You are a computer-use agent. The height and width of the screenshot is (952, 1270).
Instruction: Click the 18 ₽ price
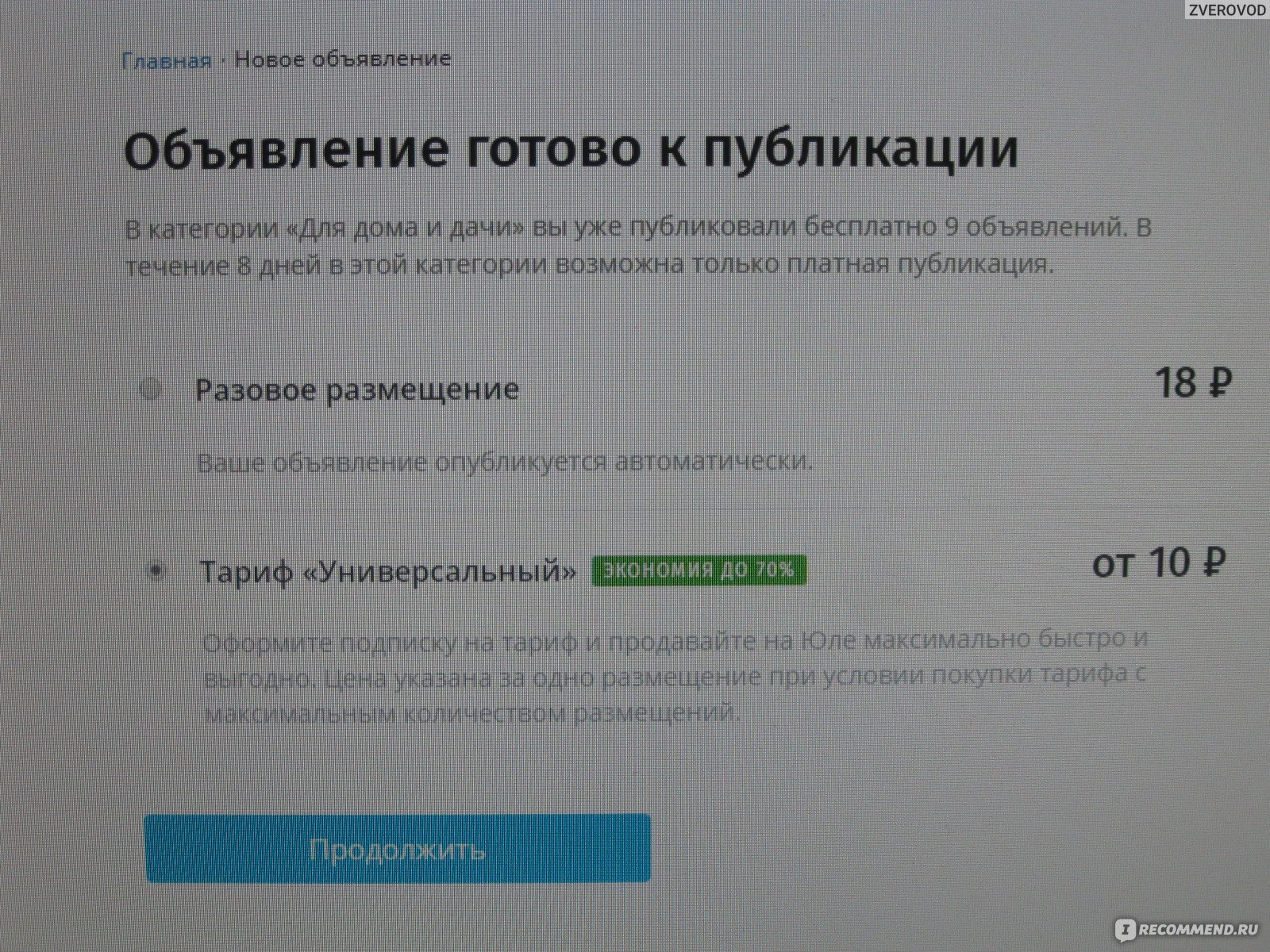(1193, 383)
